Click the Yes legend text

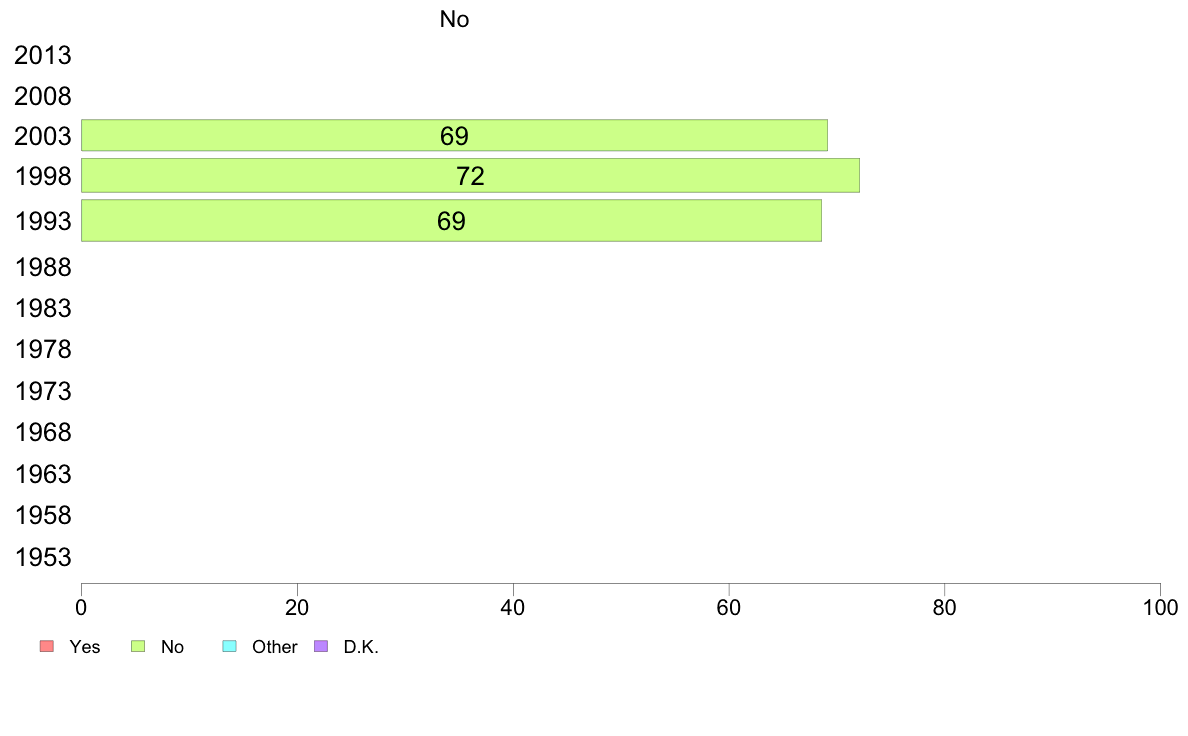tap(85, 647)
